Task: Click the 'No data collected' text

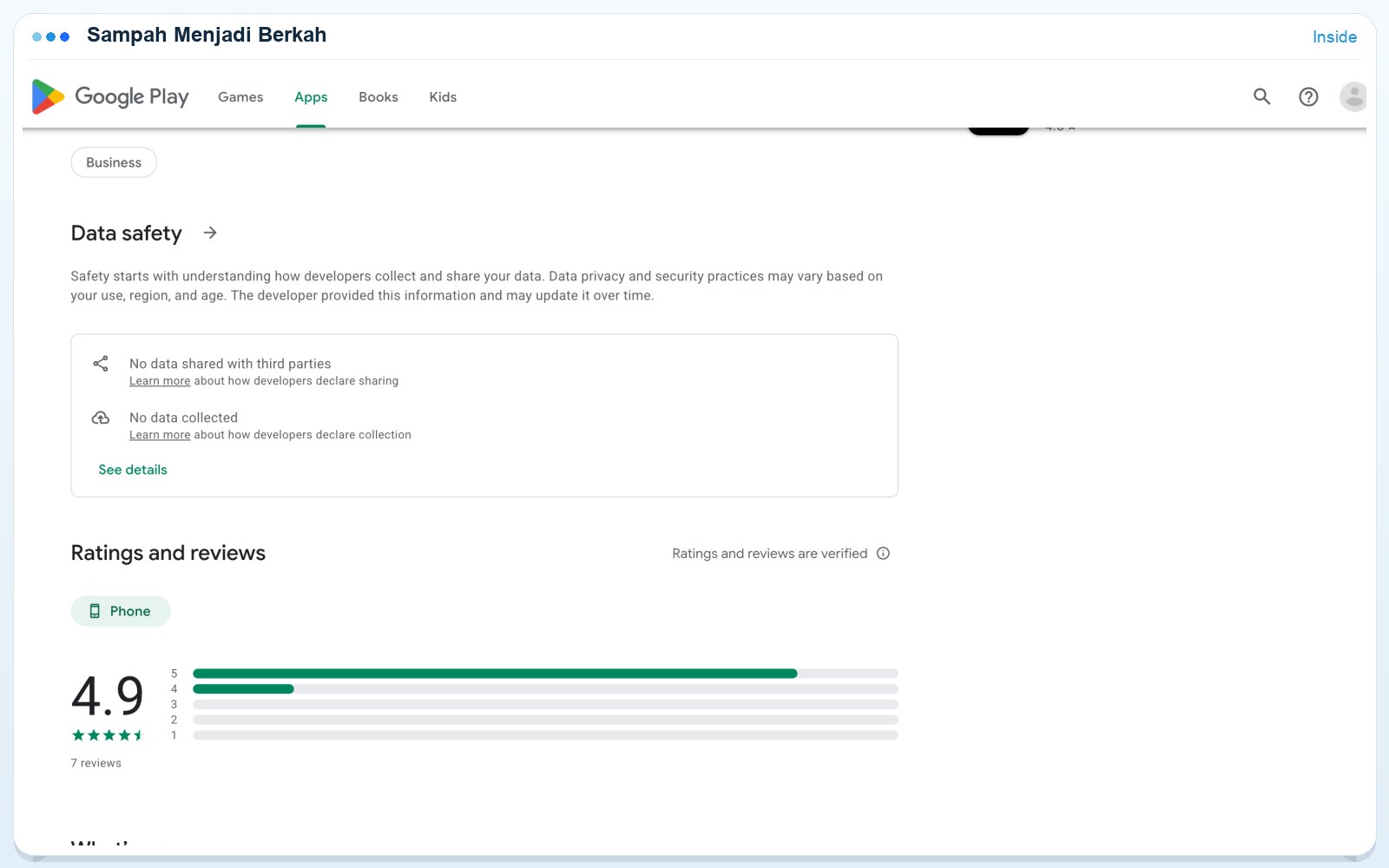Action: point(183,418)
